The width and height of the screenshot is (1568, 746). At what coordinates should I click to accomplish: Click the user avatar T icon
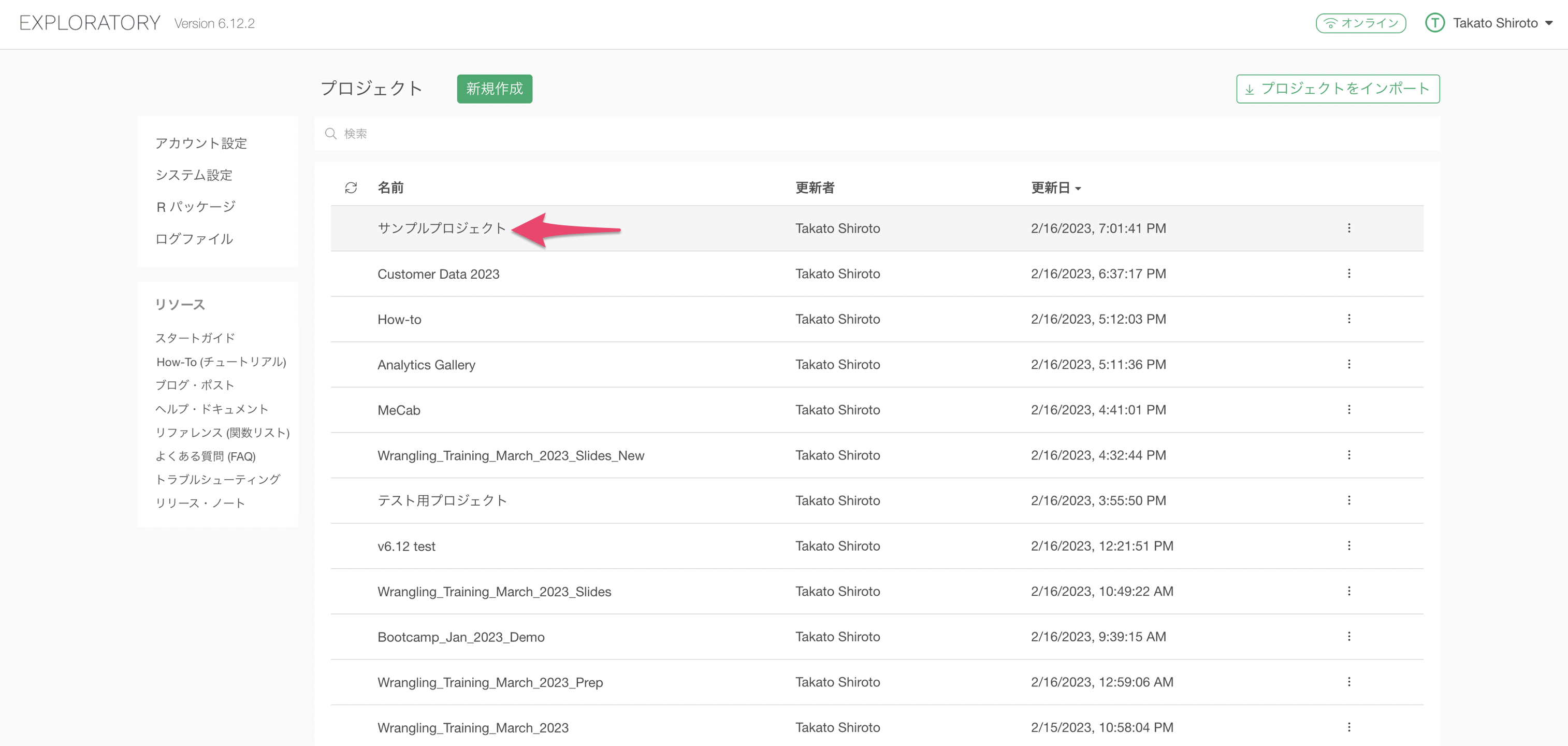point(1435,23)
